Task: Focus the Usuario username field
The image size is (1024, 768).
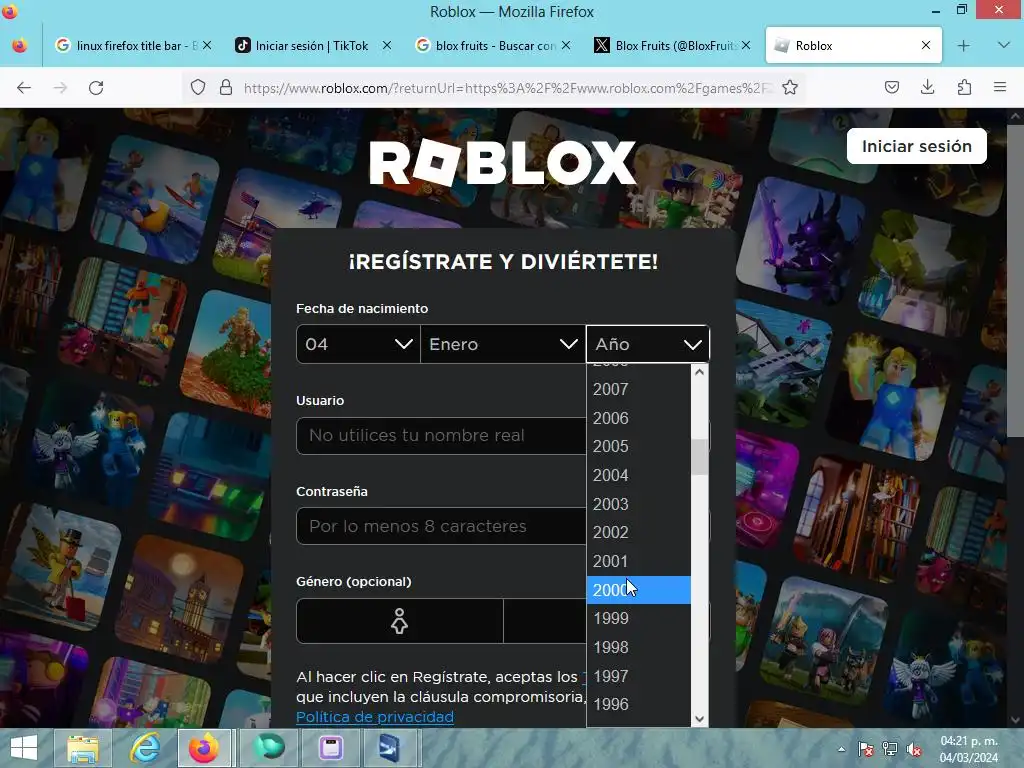Action: pyautogui.click(x=441, y=436)
